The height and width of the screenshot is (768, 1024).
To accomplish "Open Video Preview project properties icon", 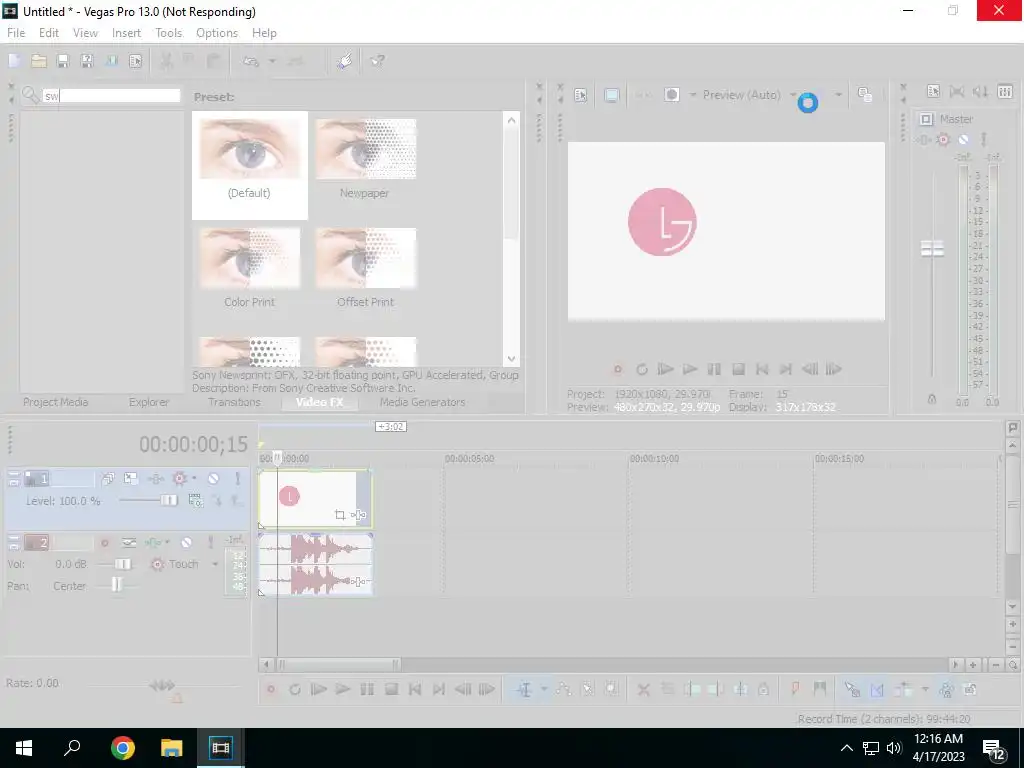I will pyautogui.click(x=581, y=95).
